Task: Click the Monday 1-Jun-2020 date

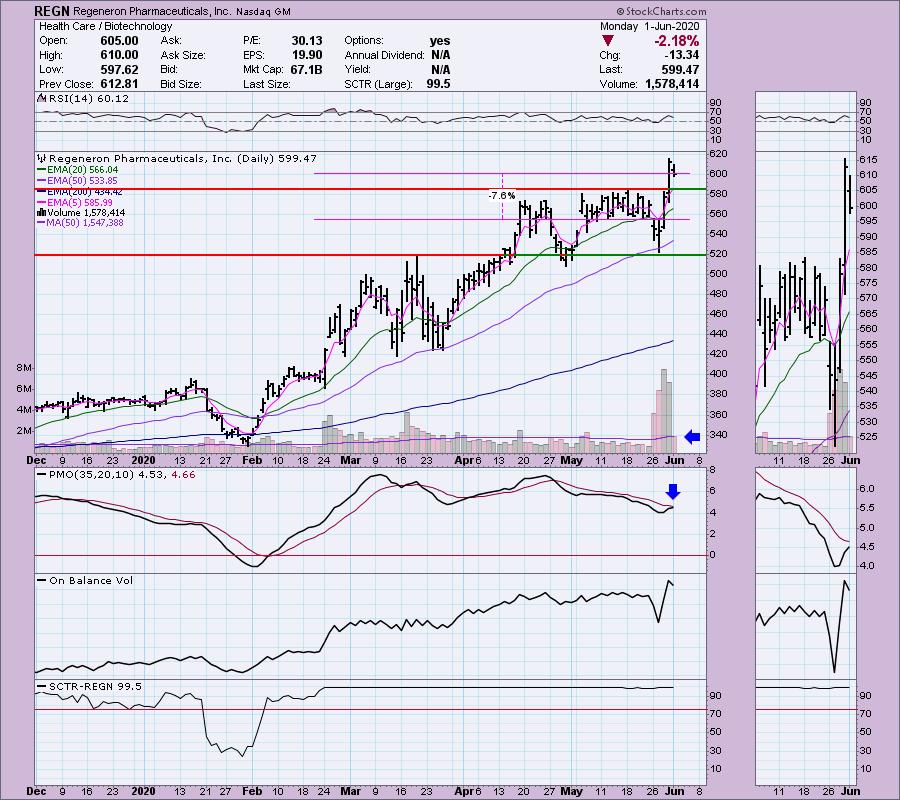Action: [650, 26]
